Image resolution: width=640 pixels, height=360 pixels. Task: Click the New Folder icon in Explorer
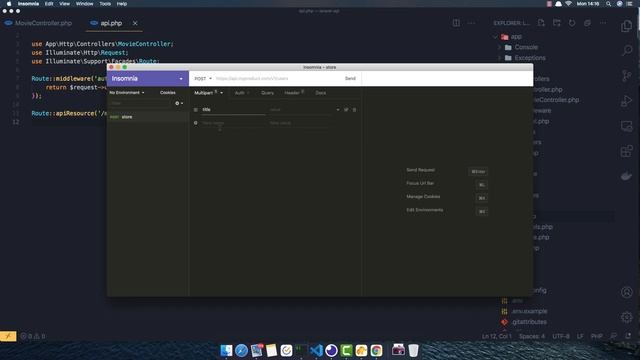(x=557, y=23)
